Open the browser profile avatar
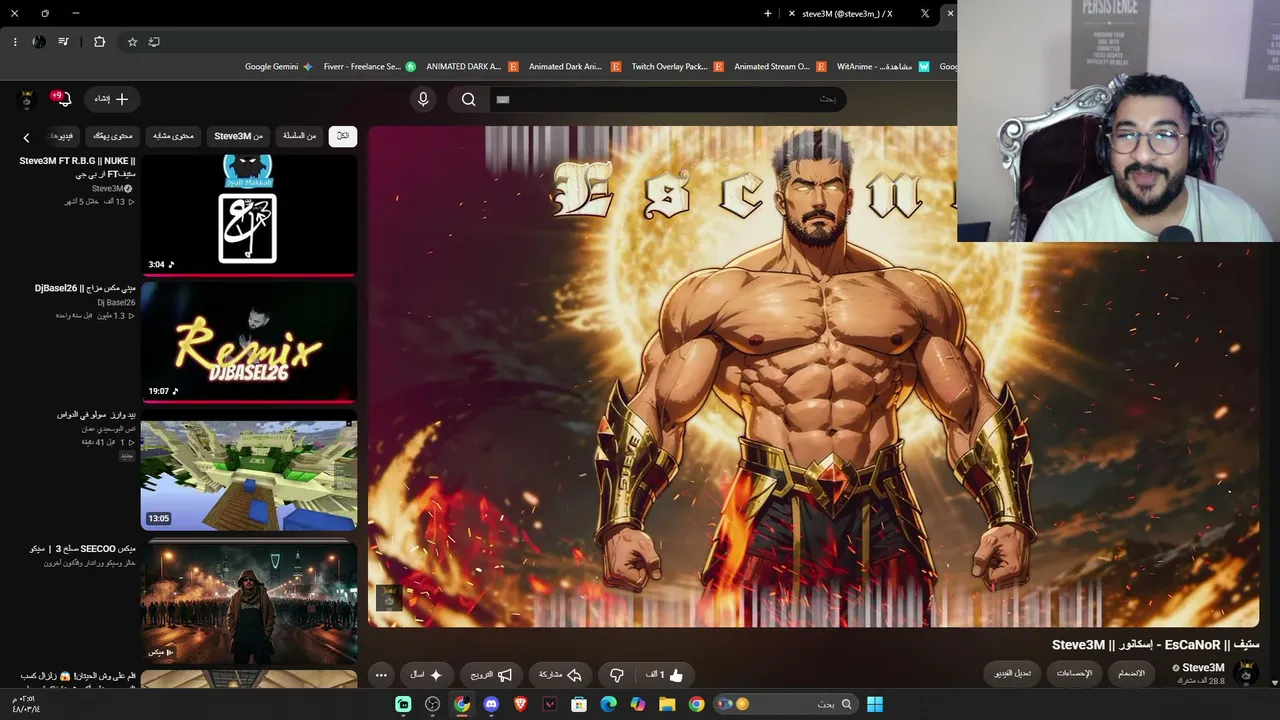This screenshot has width=1280, height=720. click(39, 42)
